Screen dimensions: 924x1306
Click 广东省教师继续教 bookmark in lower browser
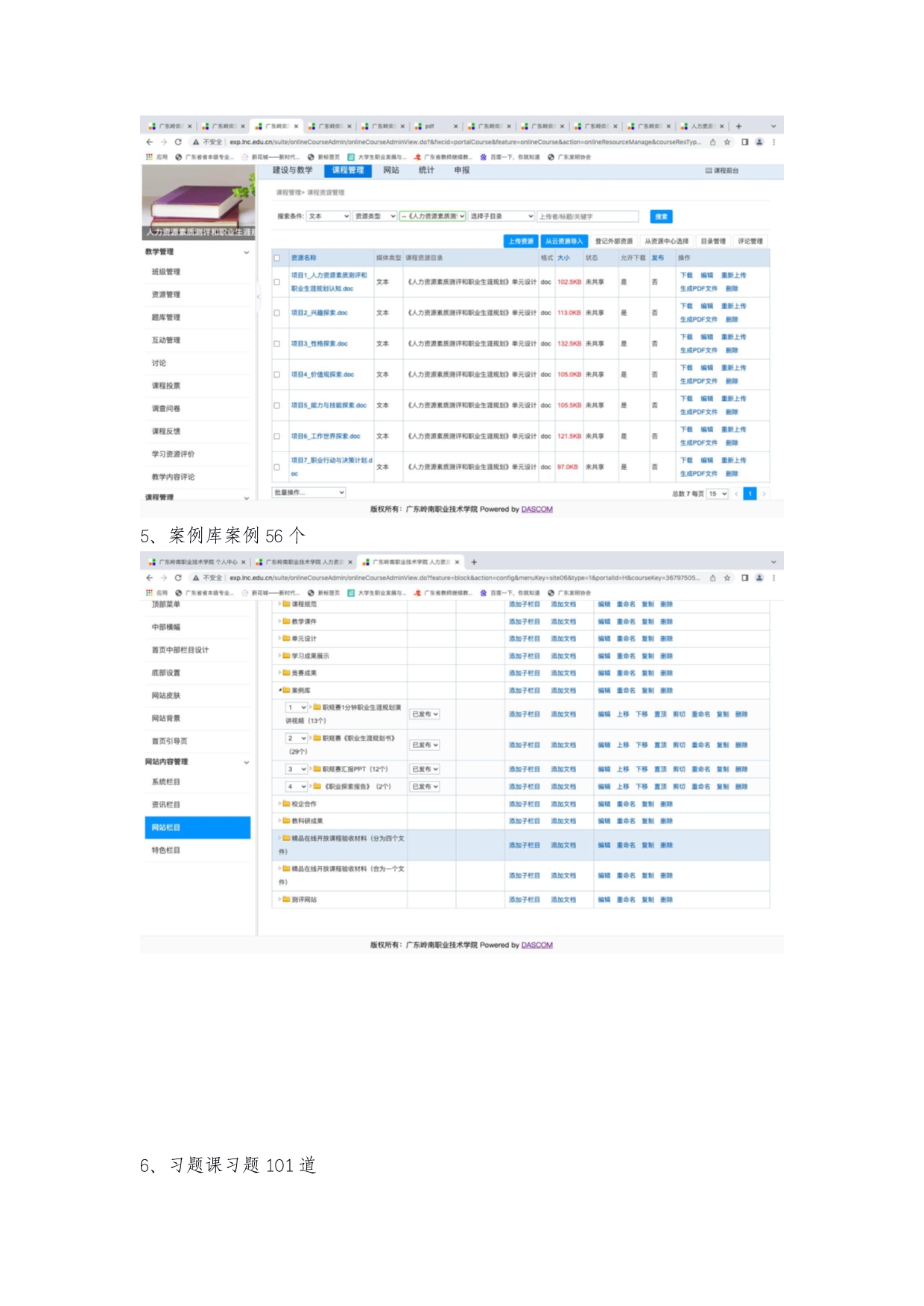(443, 593)
